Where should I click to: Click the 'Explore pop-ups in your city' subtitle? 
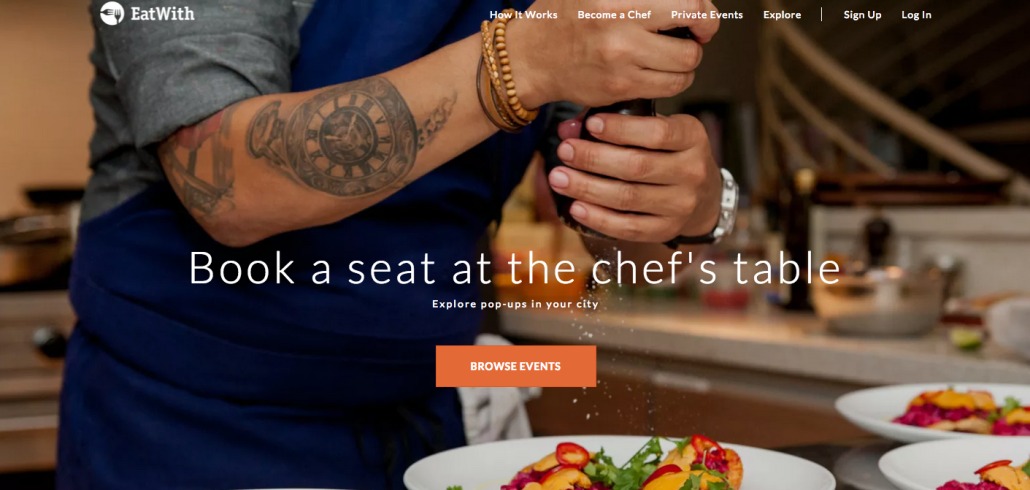point(515,304)
